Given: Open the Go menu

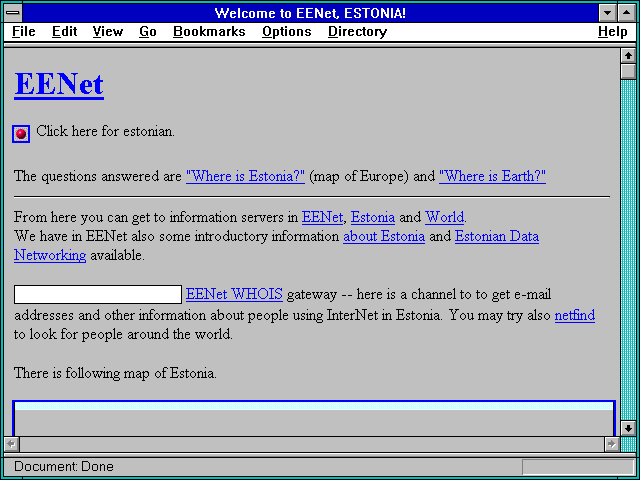Looking at the screenshot, I should tap(148, 32).
